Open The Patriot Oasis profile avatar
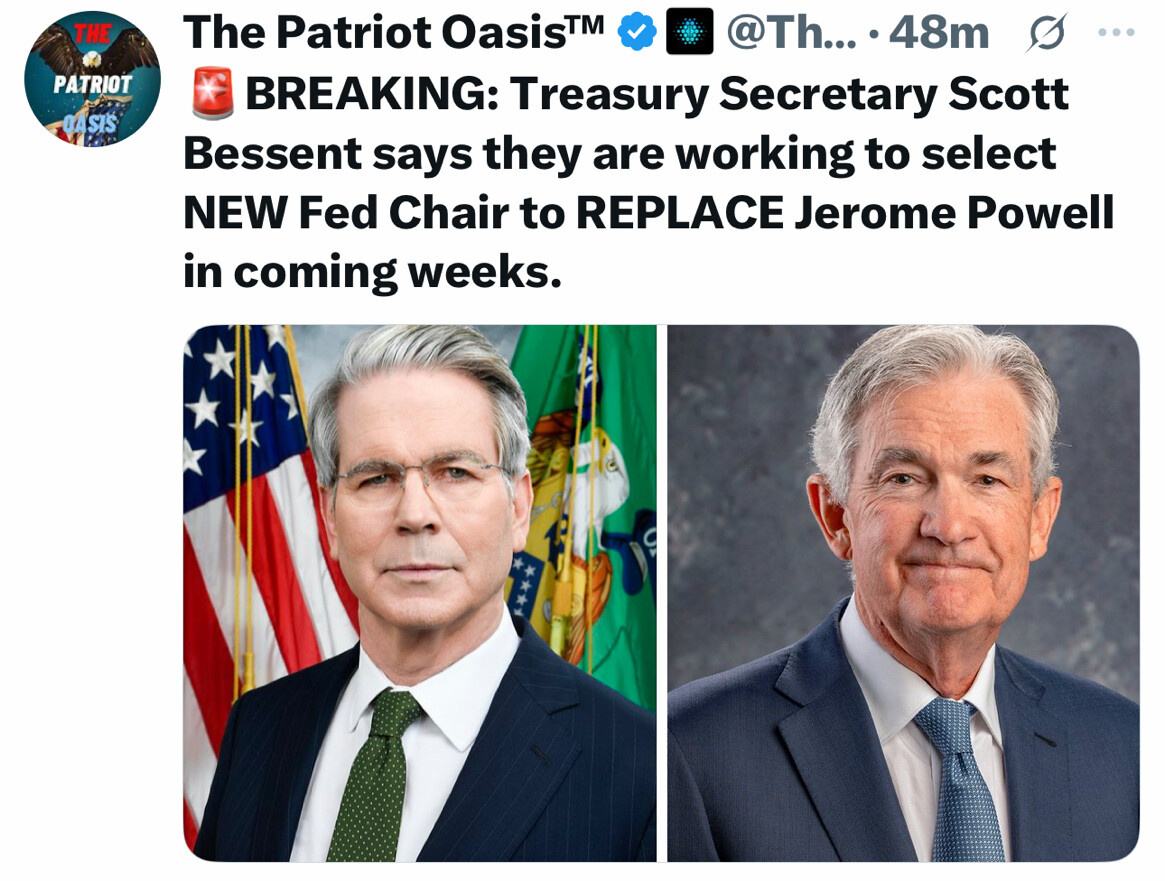This screenshot has width=1165, height=881. [92, 80]
